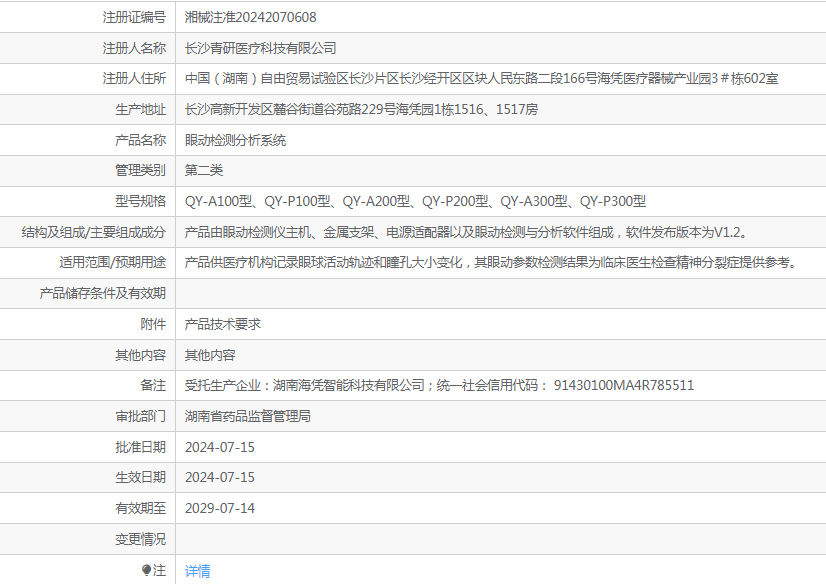Click the 附件 label
The width and height of the screenshot is (826, 584).
point(153,324)
